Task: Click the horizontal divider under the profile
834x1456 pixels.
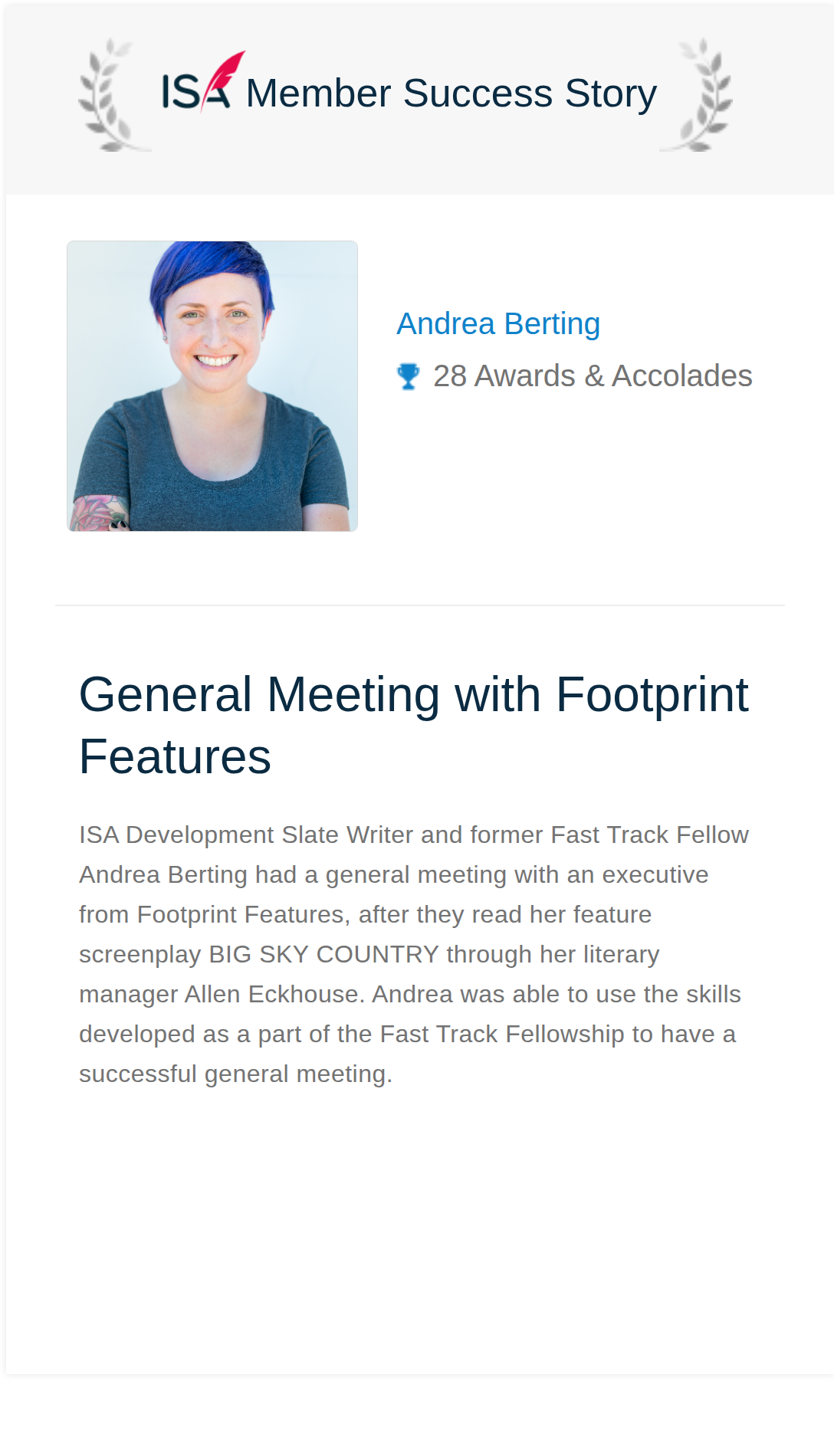Action: (x=420, y=605)
